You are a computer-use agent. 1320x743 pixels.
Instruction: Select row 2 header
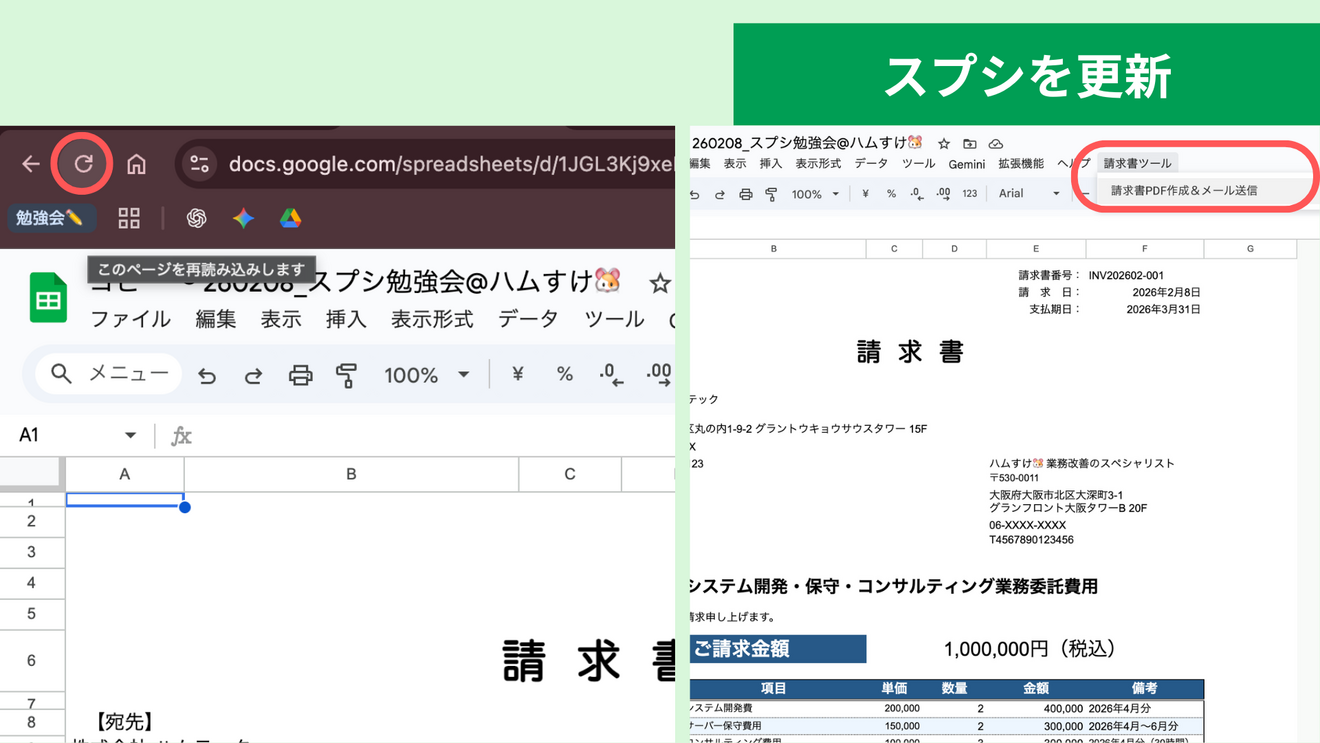click(x=32, y=521)
